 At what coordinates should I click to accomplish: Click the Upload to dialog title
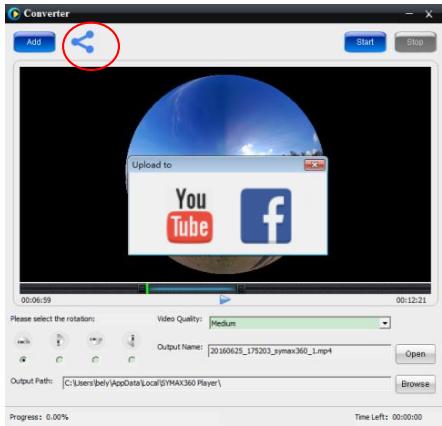pos(152,165)
